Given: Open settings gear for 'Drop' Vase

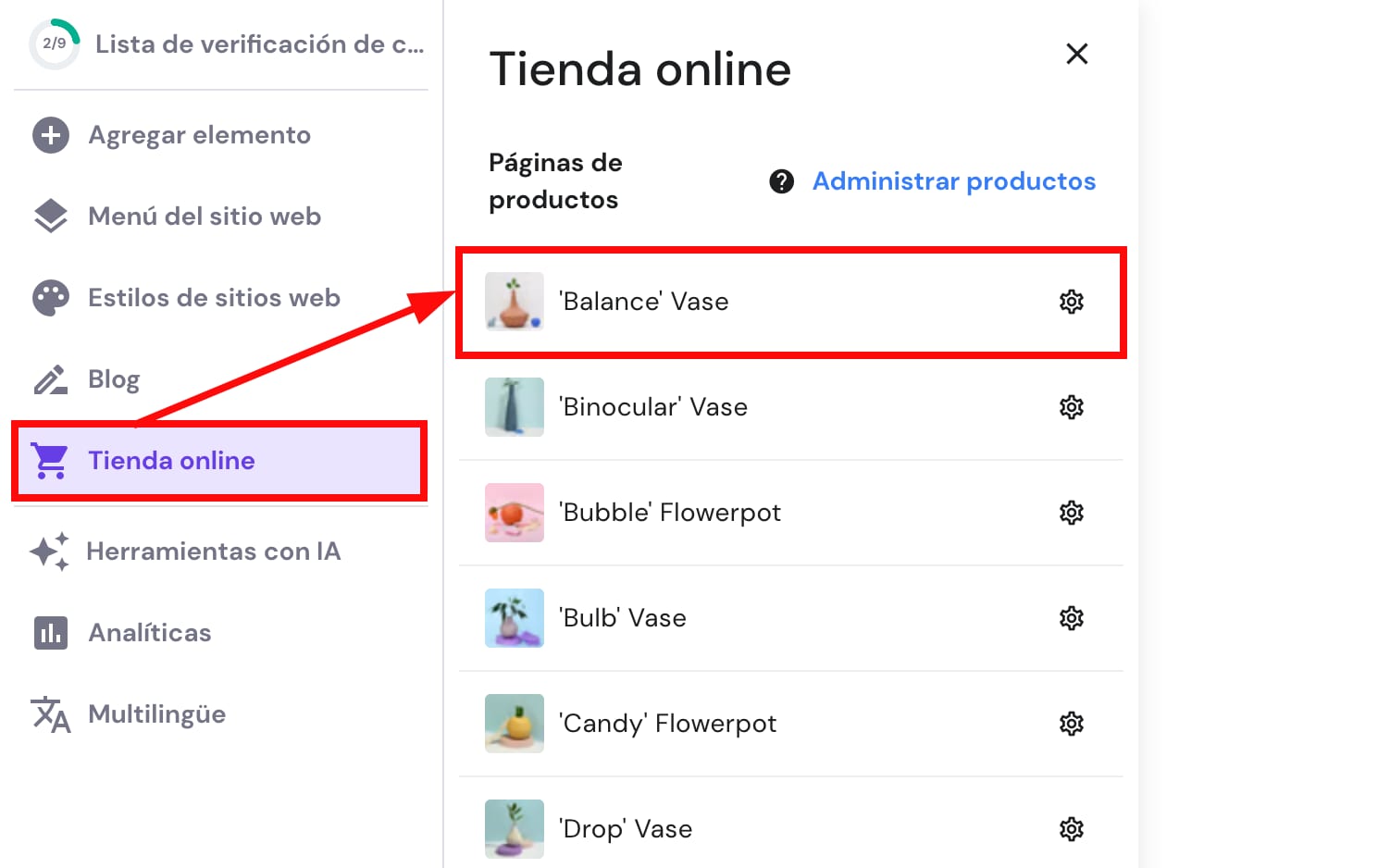Looking at the screenshot, I should 1071,828.
